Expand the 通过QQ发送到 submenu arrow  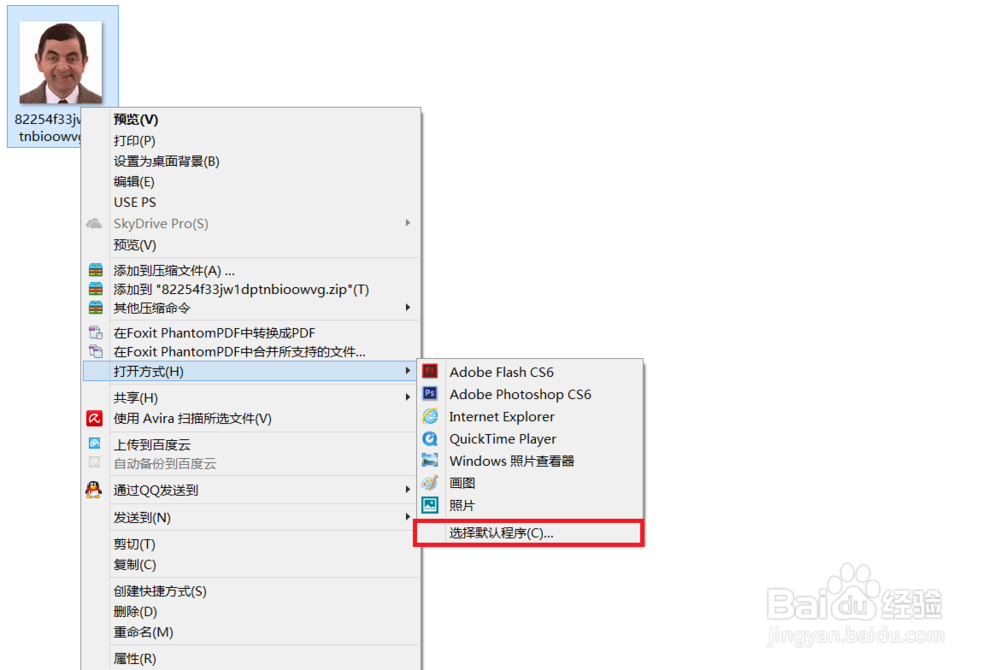point(408,490)
